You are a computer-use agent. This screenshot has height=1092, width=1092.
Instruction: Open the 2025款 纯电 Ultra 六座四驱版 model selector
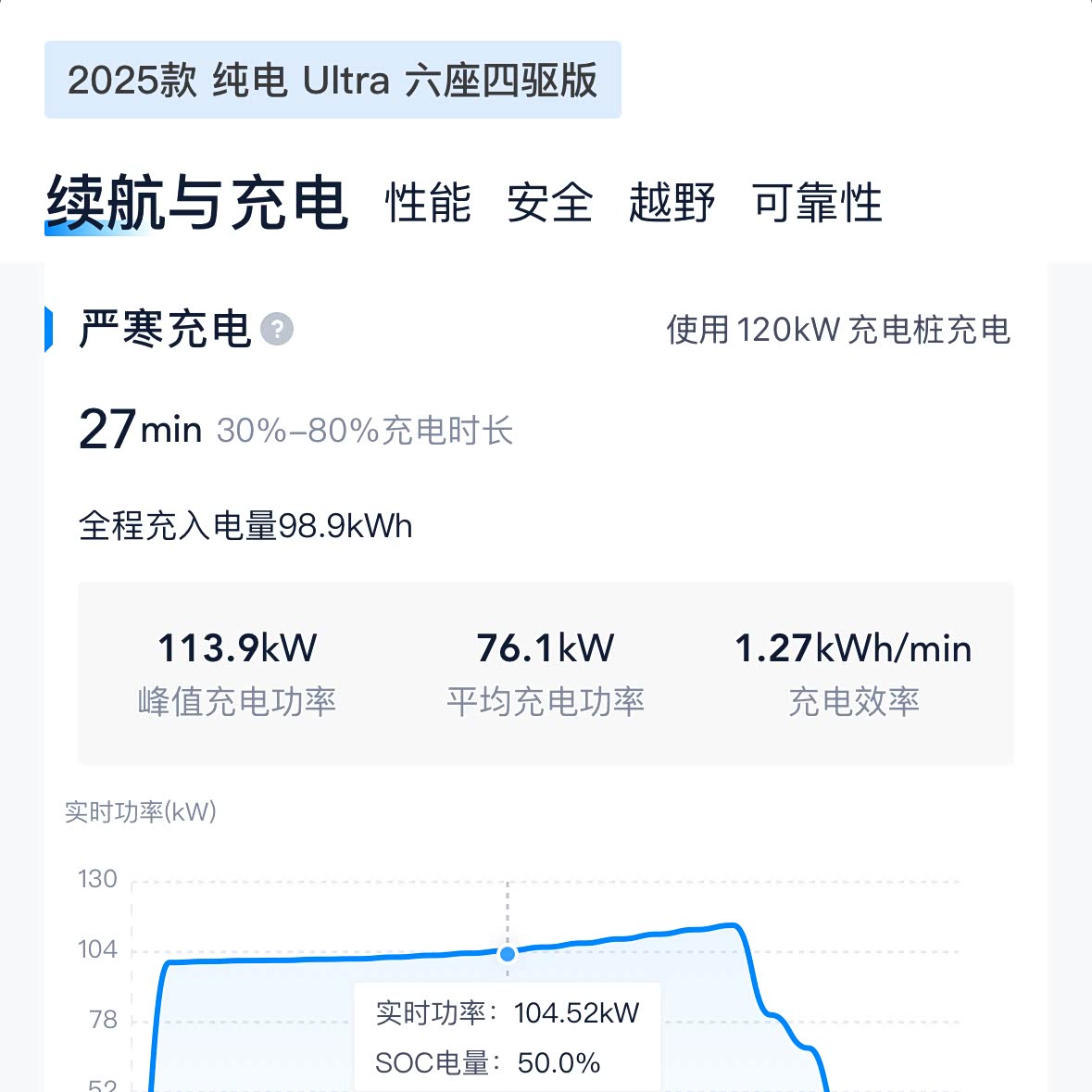(333, 81)
